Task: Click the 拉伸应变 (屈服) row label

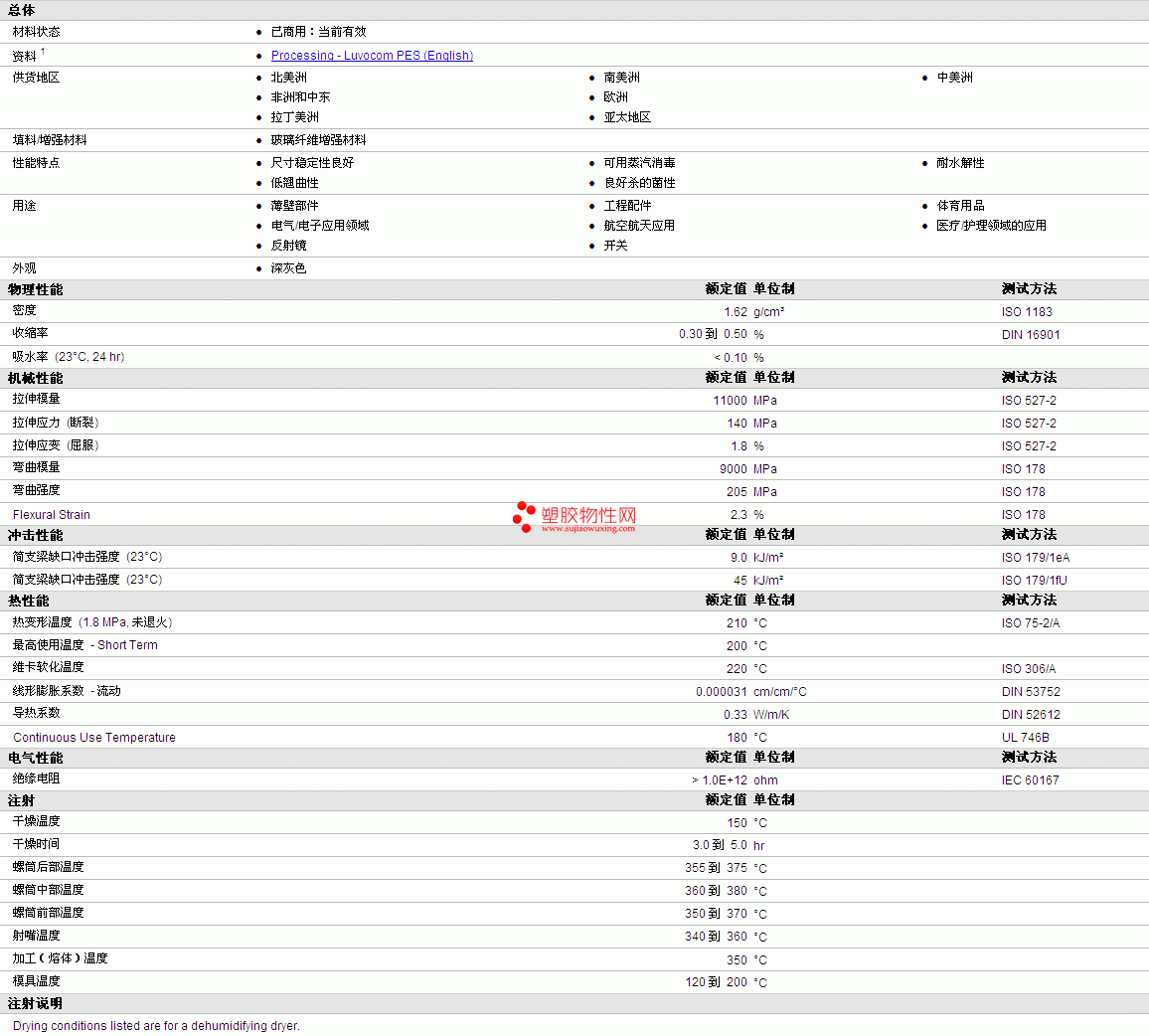Action: (55, 445)
